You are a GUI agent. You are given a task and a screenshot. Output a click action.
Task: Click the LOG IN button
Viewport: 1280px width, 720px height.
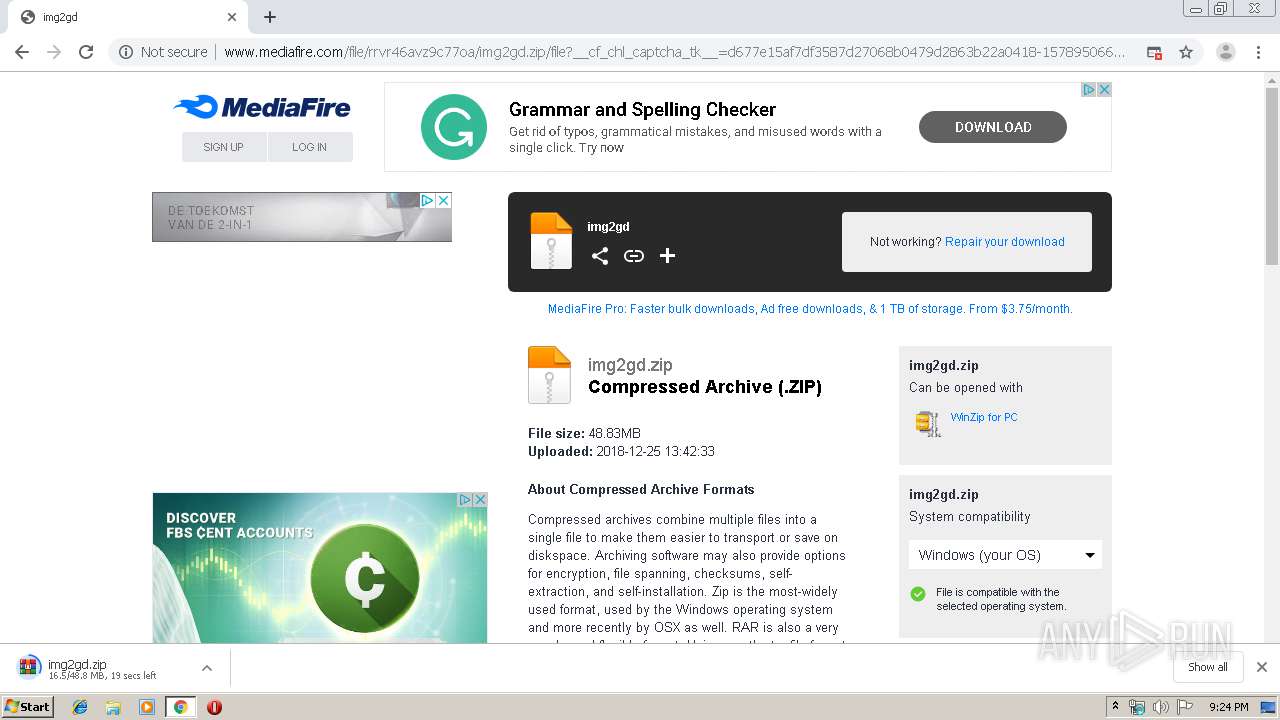[x=310, y=147]
